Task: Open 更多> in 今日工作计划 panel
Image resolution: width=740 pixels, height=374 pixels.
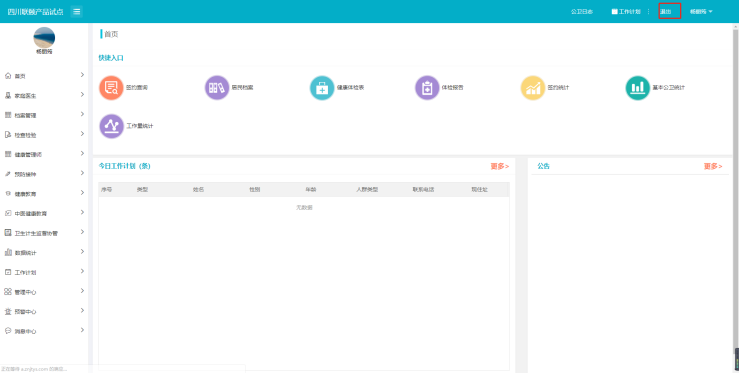Action: [500, 166]
